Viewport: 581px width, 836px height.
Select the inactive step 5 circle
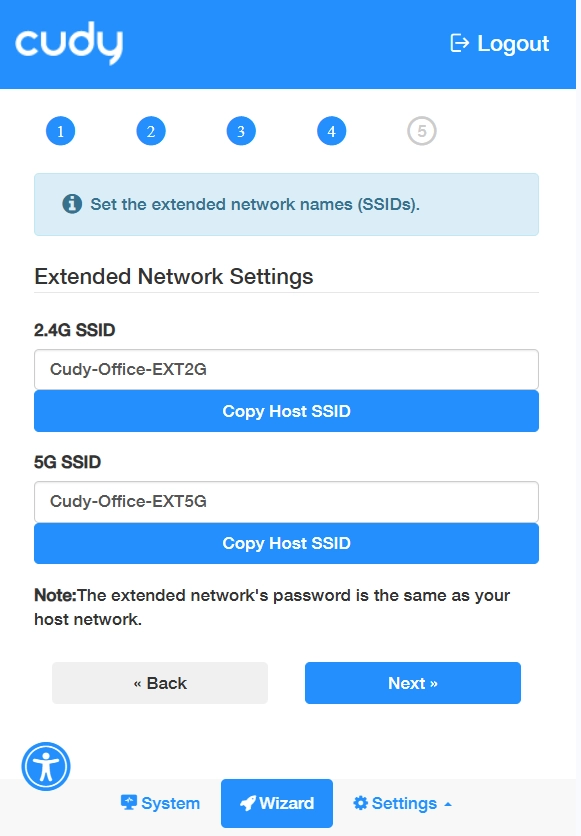(422, 131)
